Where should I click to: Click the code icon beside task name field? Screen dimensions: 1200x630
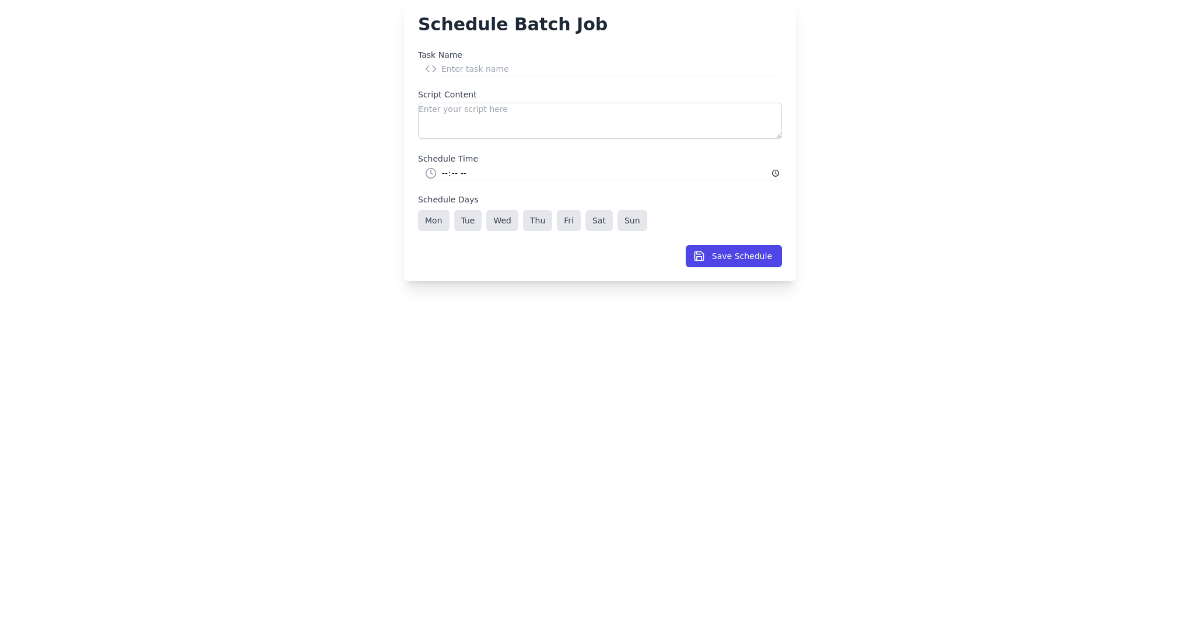click(430, 69)
